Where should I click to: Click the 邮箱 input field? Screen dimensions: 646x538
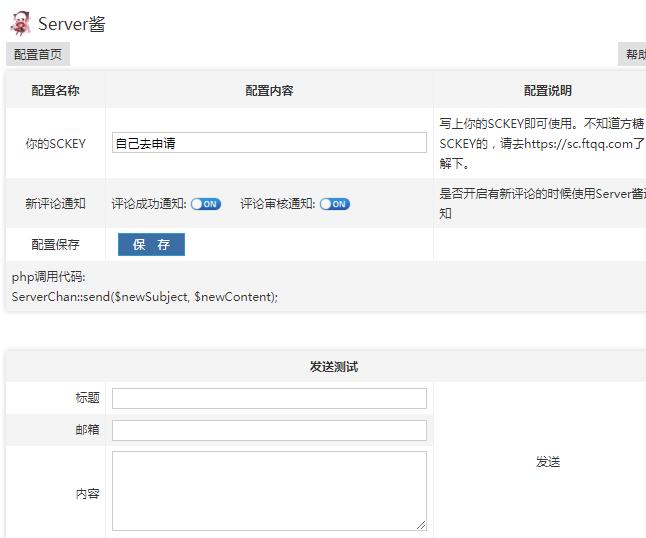click(x=269, y=430)
